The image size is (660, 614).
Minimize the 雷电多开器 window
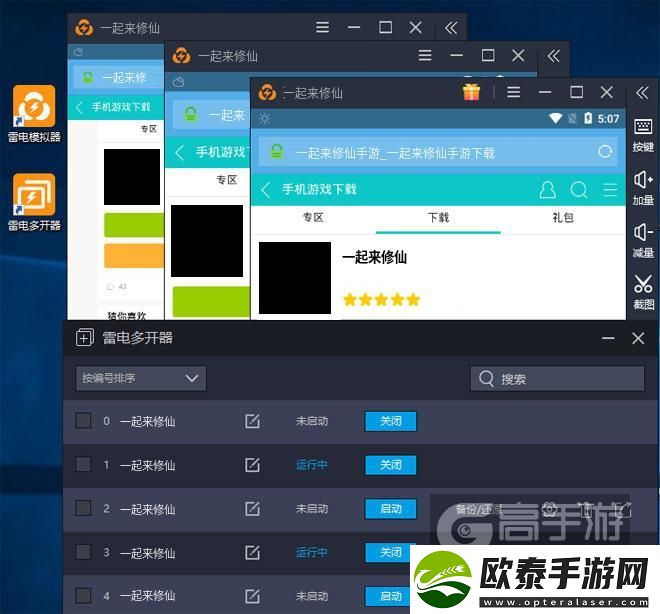(608, 338)
